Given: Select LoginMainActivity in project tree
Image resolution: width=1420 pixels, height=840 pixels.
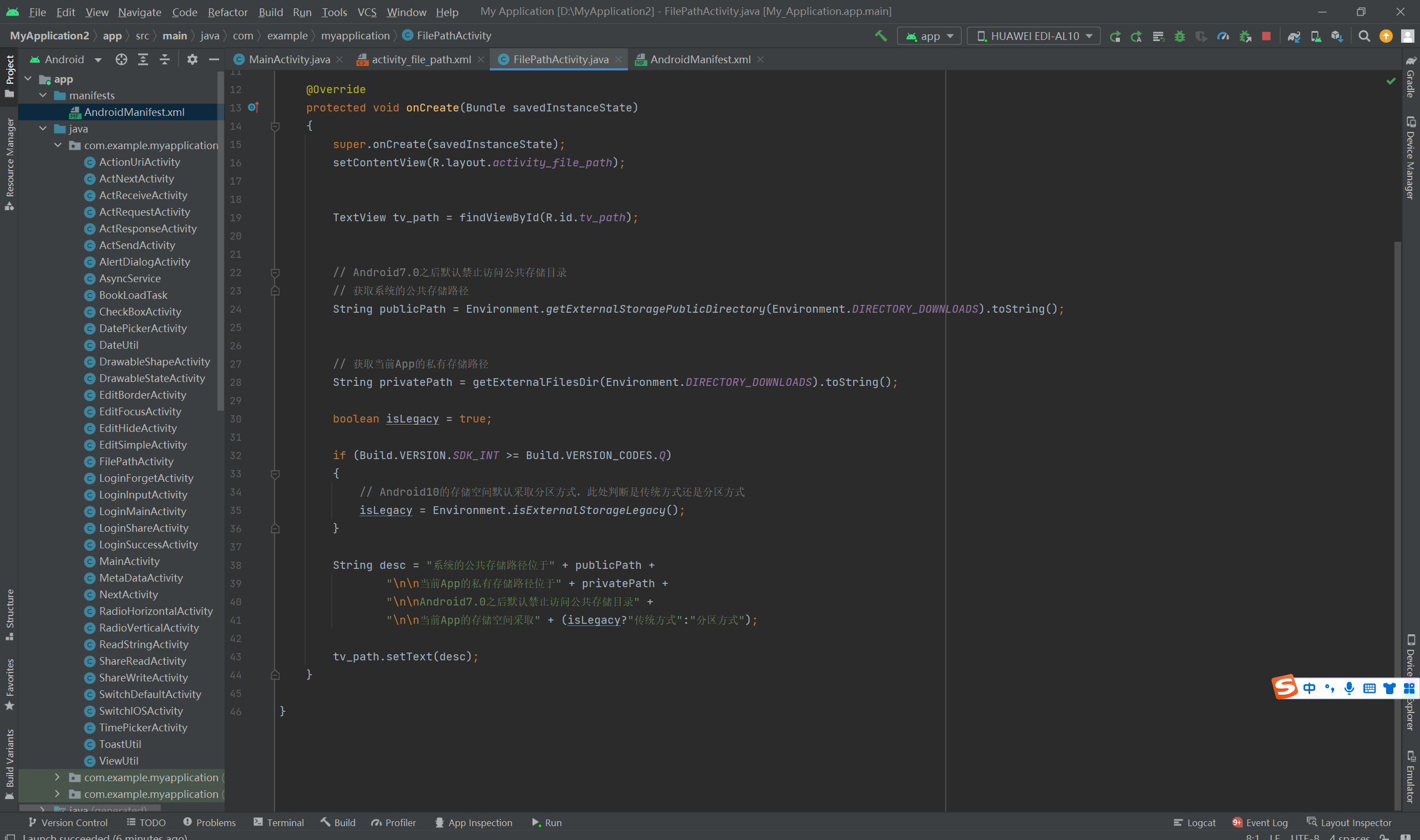Looking at the screenshot, I should tap(142, 511).
